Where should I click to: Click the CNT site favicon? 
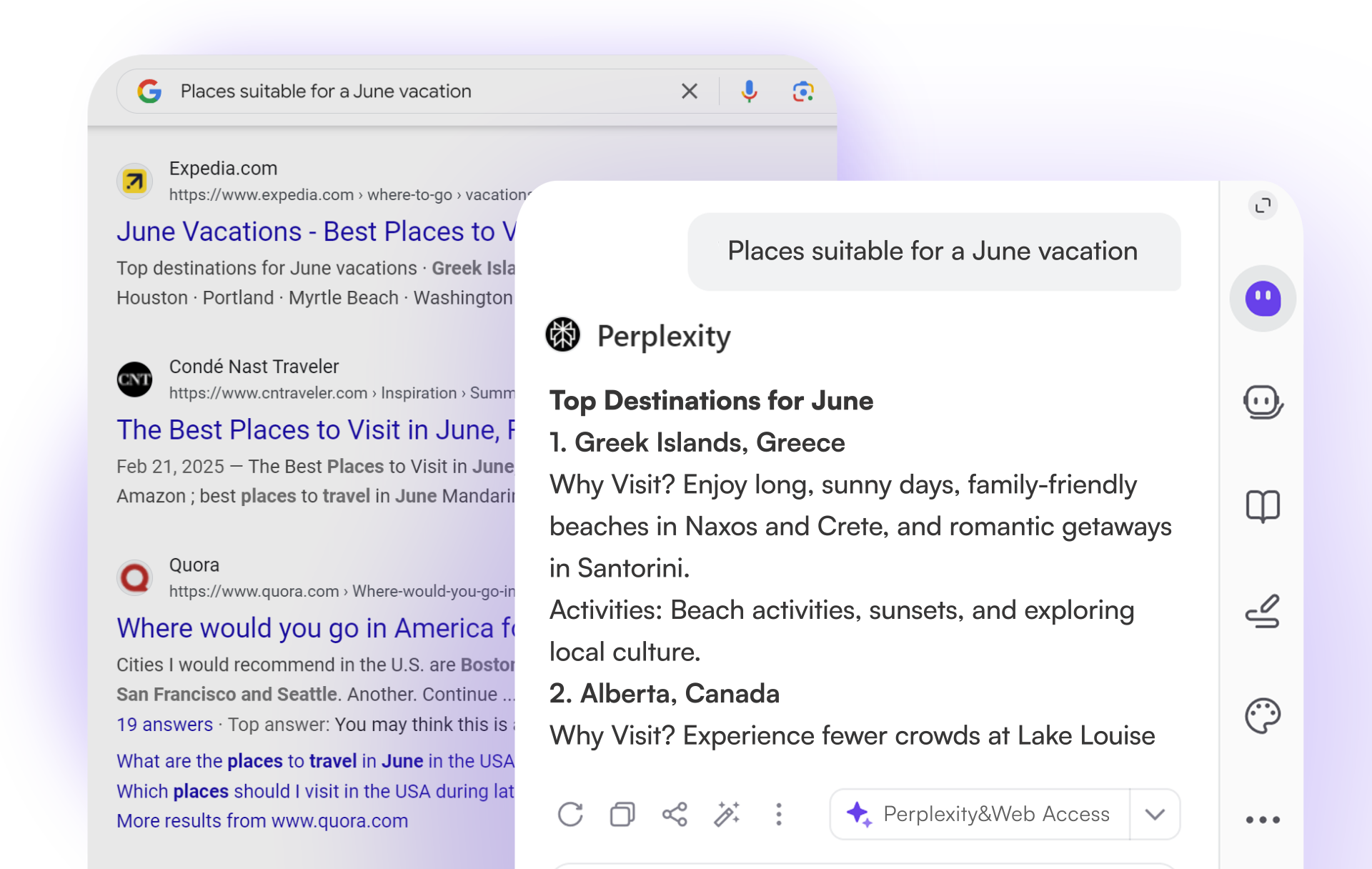pyautogui.click(x=134, y=379)
